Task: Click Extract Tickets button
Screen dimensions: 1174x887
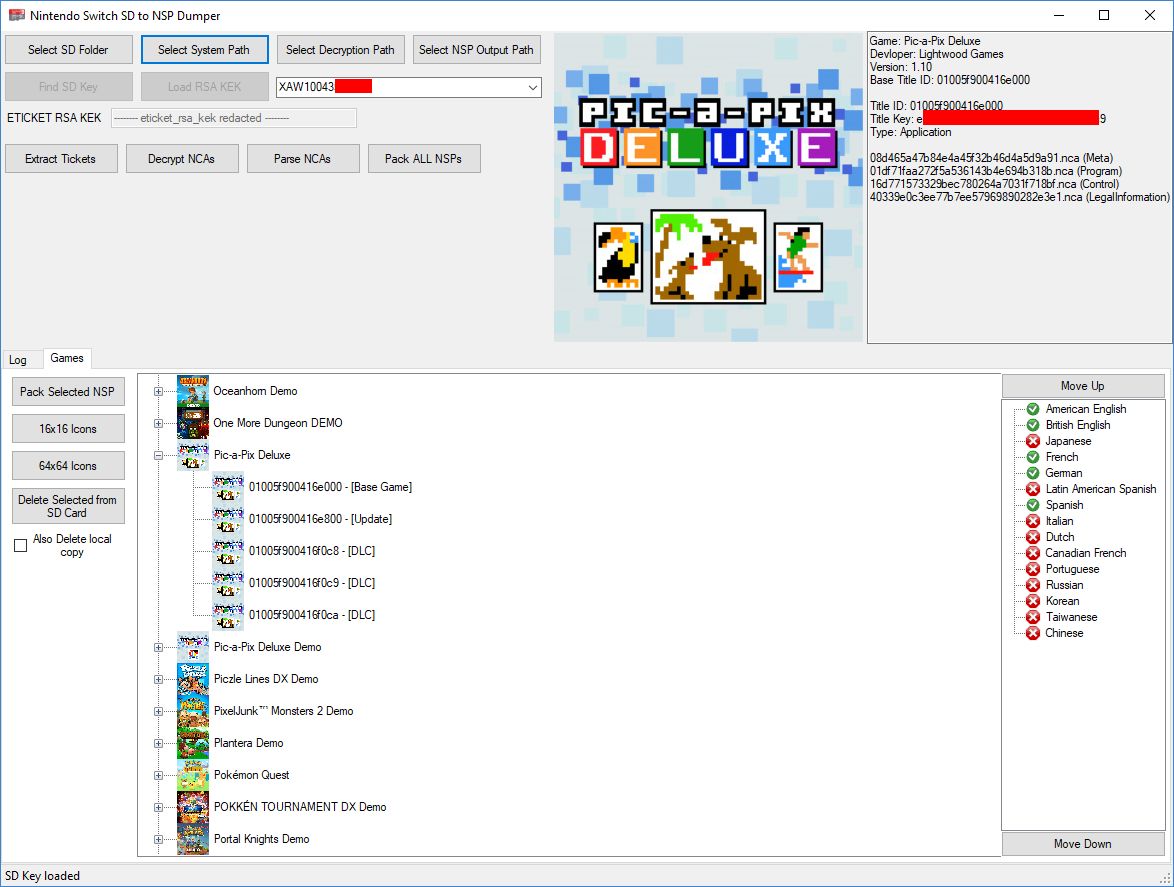Action: pos(61,159)
